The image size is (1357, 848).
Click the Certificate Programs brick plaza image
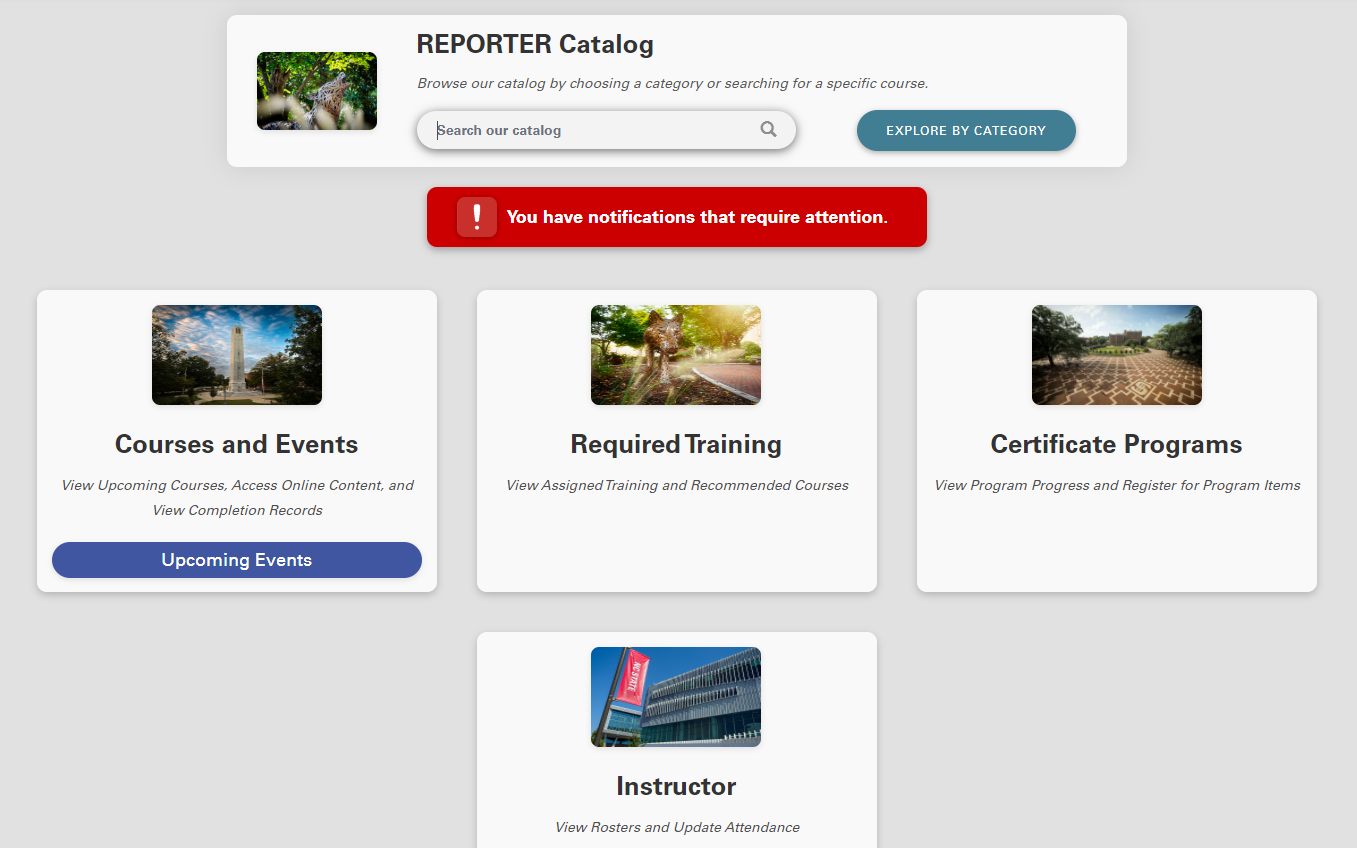(1117, 355)
